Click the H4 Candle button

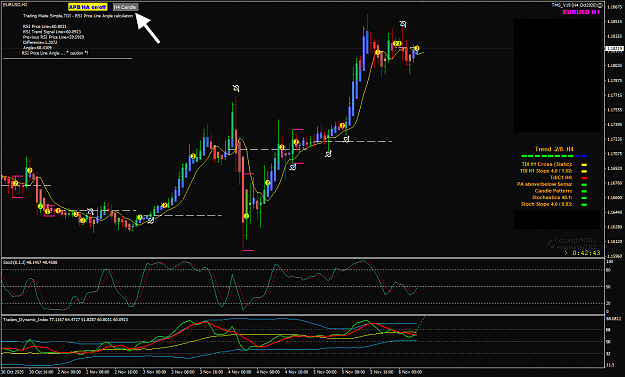point(125,7)
